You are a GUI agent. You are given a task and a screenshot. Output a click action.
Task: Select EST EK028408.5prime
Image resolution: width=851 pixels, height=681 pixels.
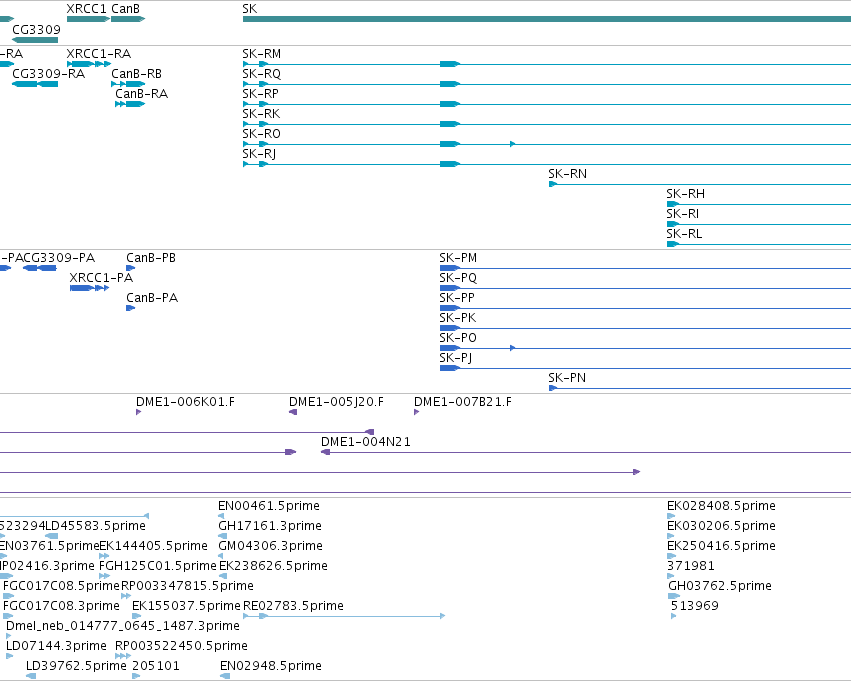click(x=671, y=516)
